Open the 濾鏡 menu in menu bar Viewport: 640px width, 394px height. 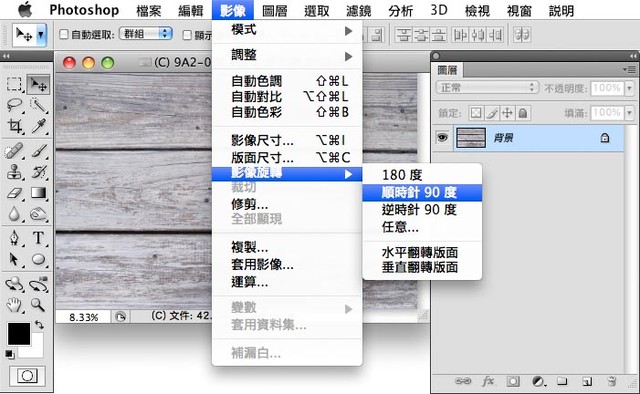[x=358, y=10]
